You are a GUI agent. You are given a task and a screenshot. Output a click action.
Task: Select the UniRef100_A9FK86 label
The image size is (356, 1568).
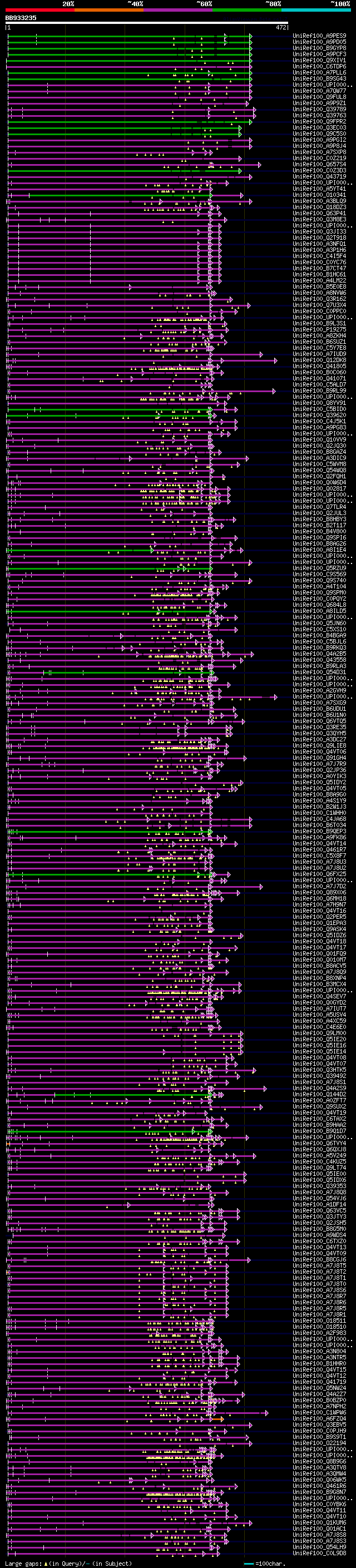319,838
